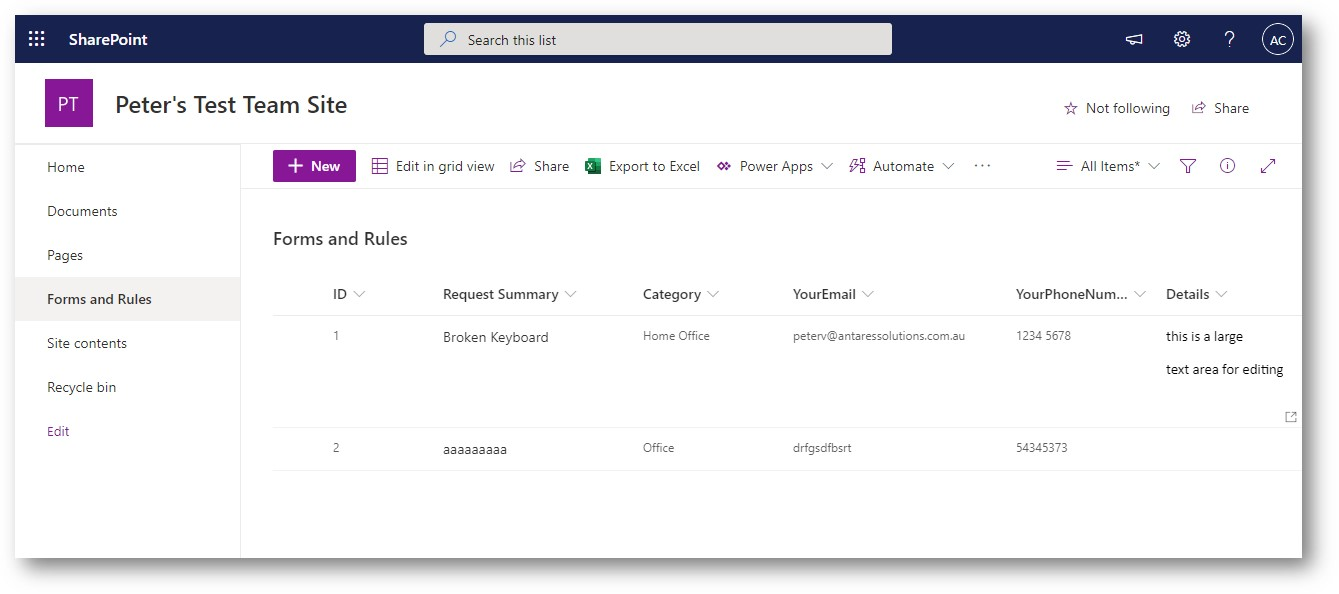Open the All Items view switcher
Viewport: 1339px width, 594px height.
(x=1108, y=166)
